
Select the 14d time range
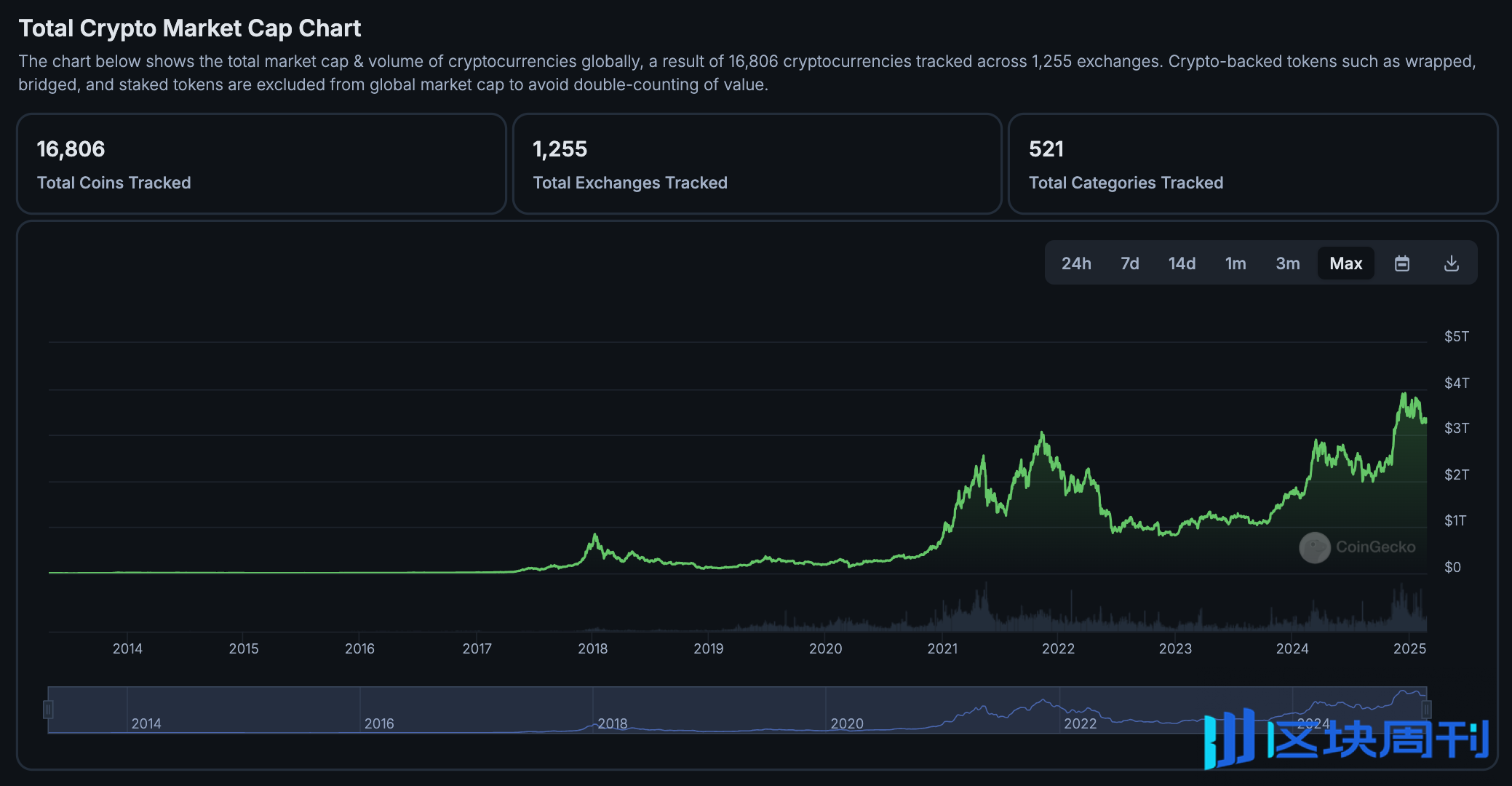[1182, 263]
